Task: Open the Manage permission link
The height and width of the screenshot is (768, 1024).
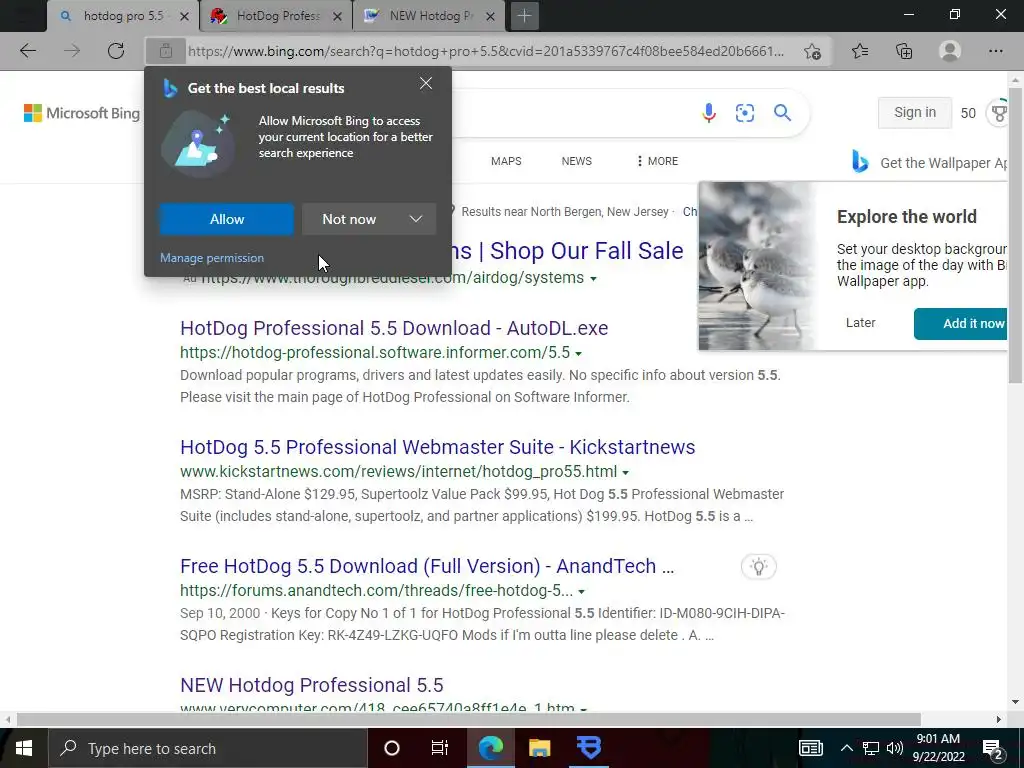Action: click(x=212, y=258)
